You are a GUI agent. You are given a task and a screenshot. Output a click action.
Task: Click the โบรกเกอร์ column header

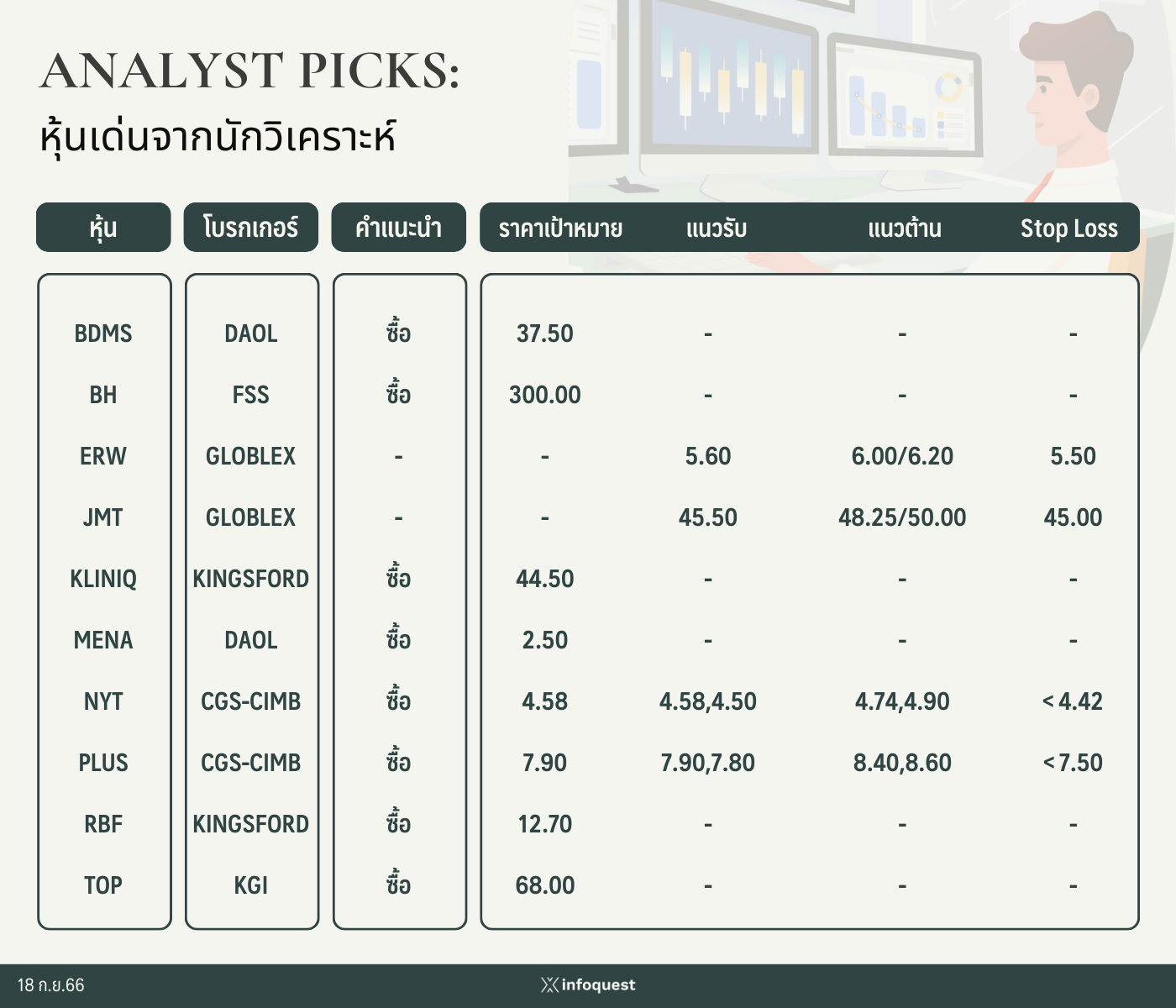click(x=251, y=227)
